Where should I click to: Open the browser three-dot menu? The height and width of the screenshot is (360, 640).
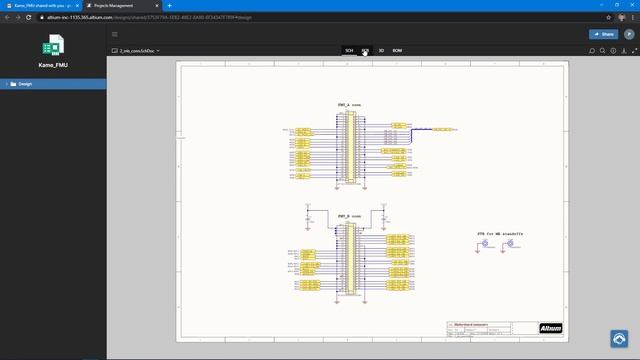point(633,18)
